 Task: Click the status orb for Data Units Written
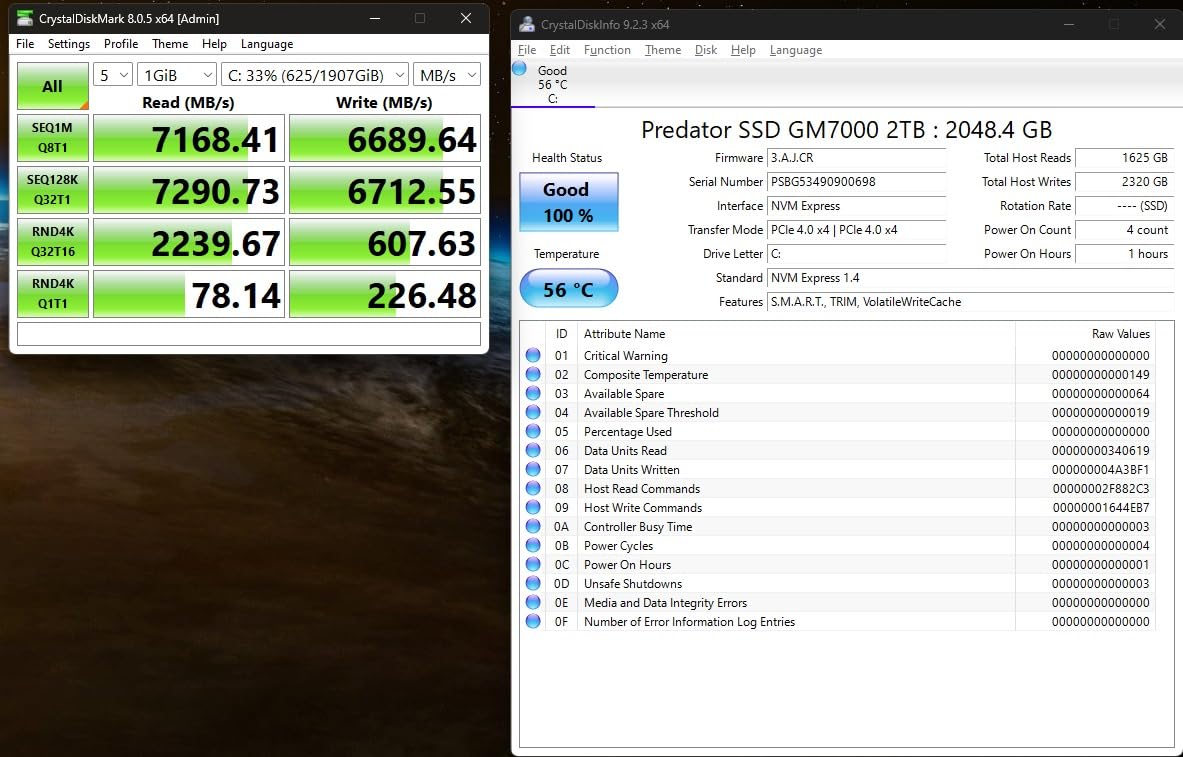pos(533,469)
